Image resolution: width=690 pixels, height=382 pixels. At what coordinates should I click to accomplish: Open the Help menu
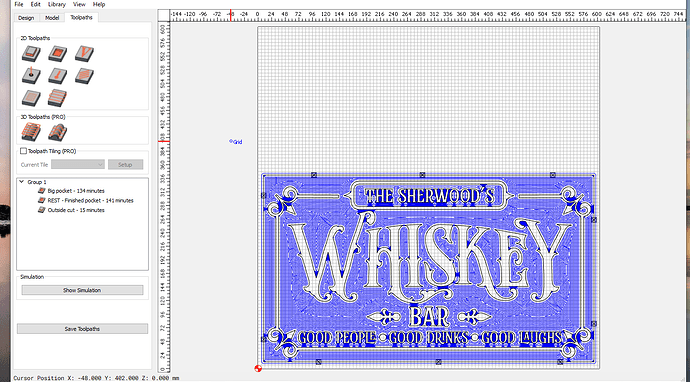[x=99, y=4]
